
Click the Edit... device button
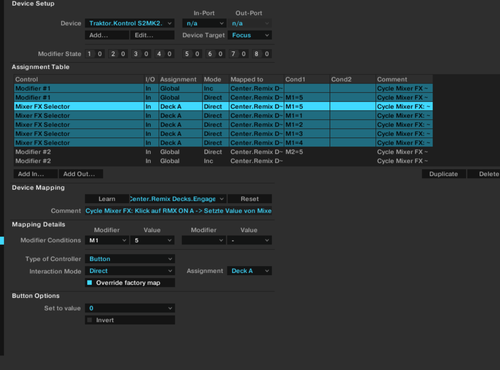[x=152, y=35]
